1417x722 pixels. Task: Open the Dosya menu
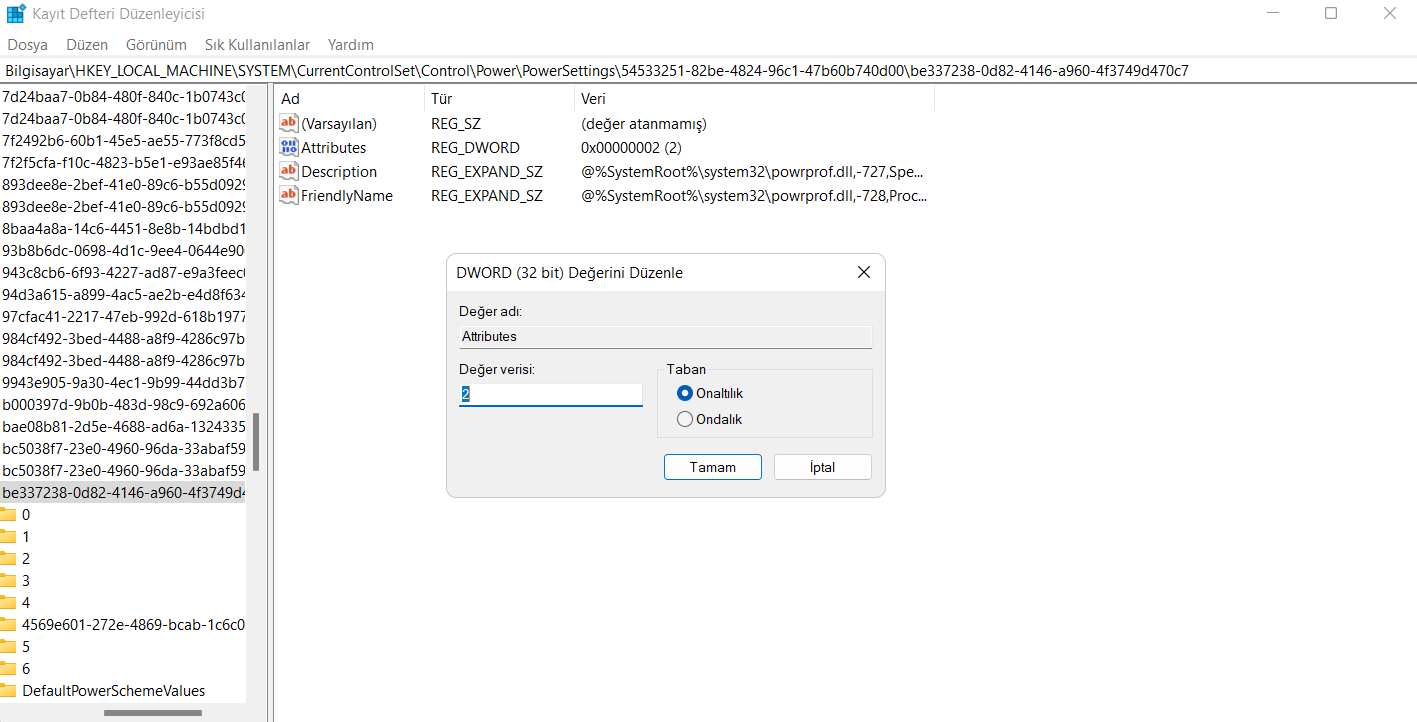(27, 45)
